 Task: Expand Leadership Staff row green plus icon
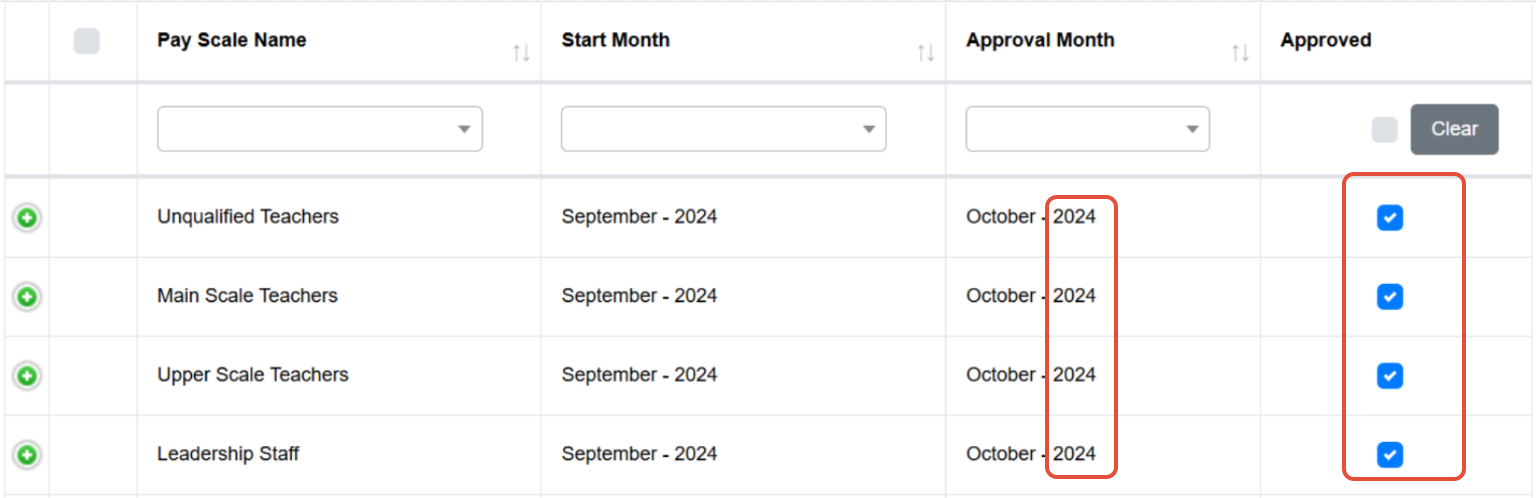pos(27,455)
